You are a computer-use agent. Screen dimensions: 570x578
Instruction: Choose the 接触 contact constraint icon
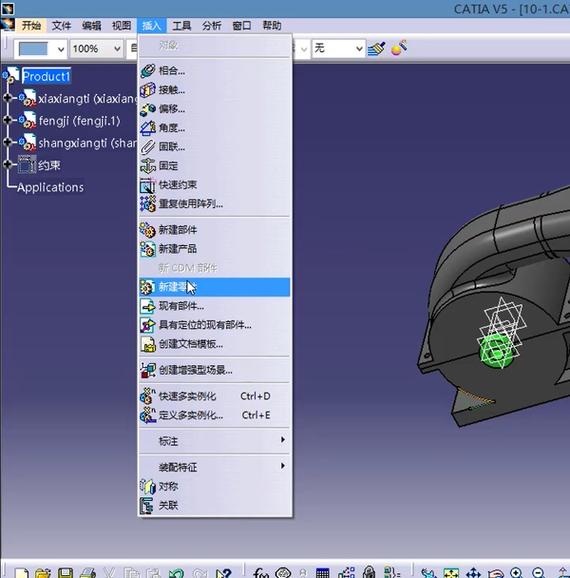tap(148, 90)
